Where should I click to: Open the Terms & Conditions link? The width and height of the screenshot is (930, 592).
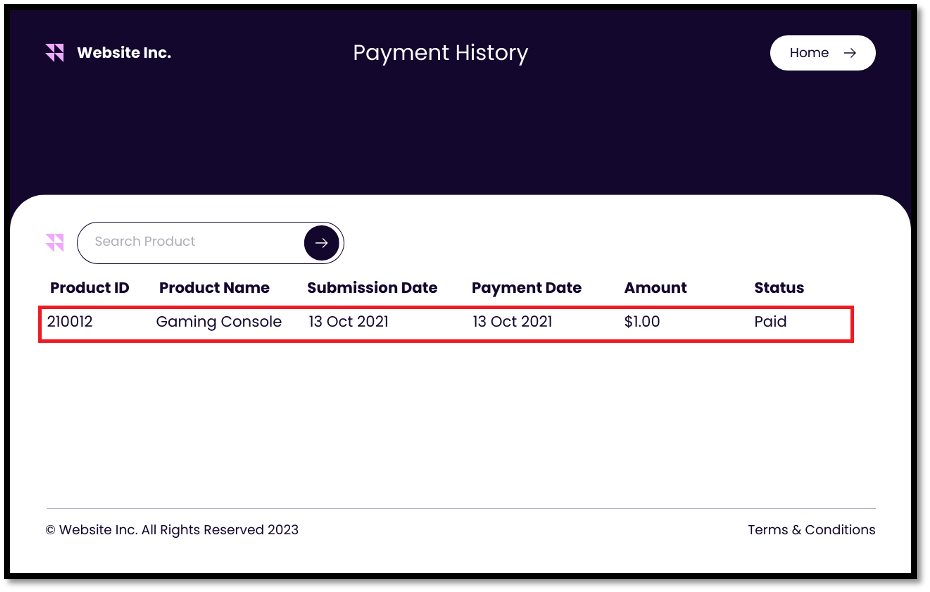click(811, 530)
